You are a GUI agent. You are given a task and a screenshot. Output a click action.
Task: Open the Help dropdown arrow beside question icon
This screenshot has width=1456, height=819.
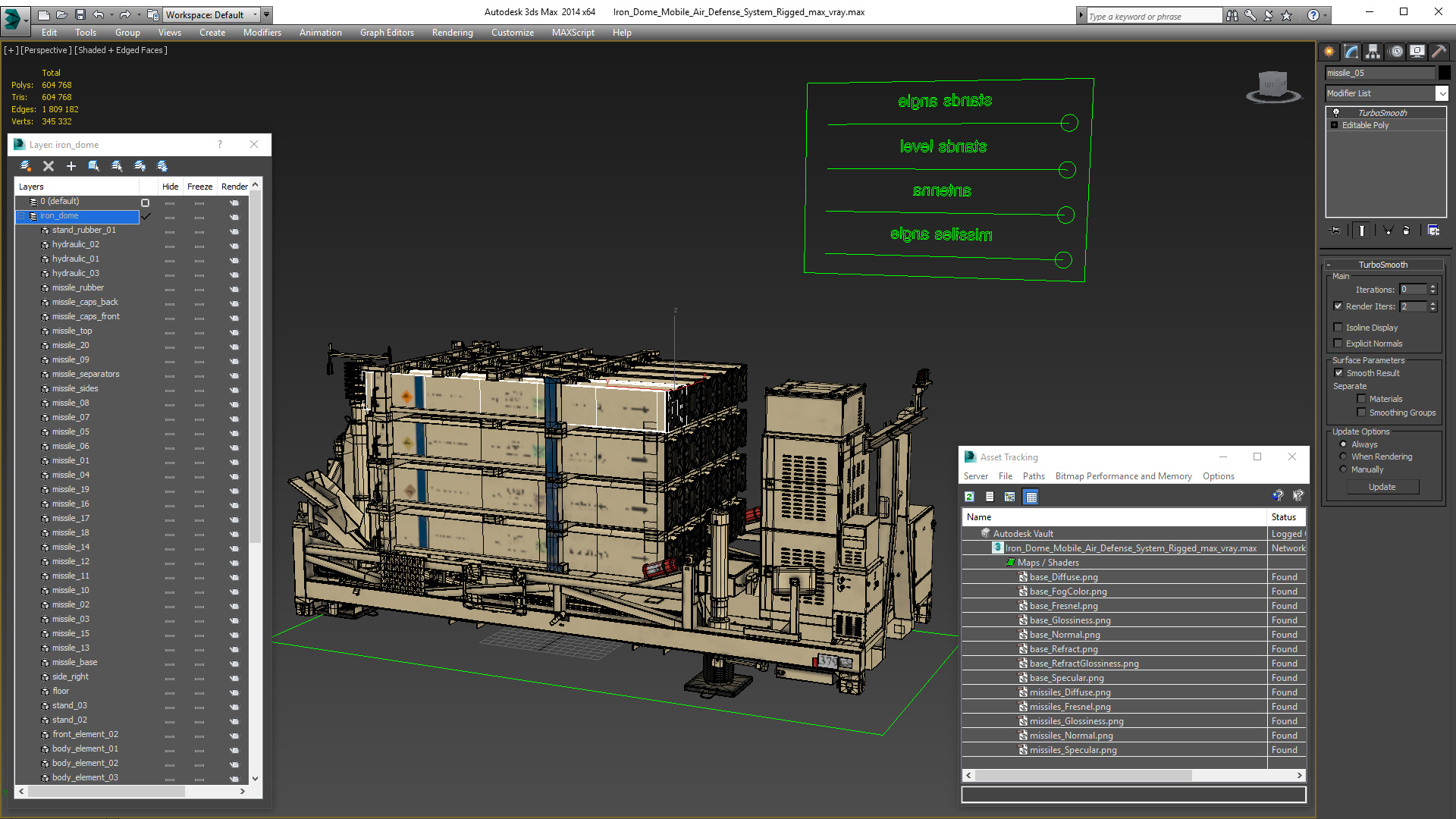1326,15
